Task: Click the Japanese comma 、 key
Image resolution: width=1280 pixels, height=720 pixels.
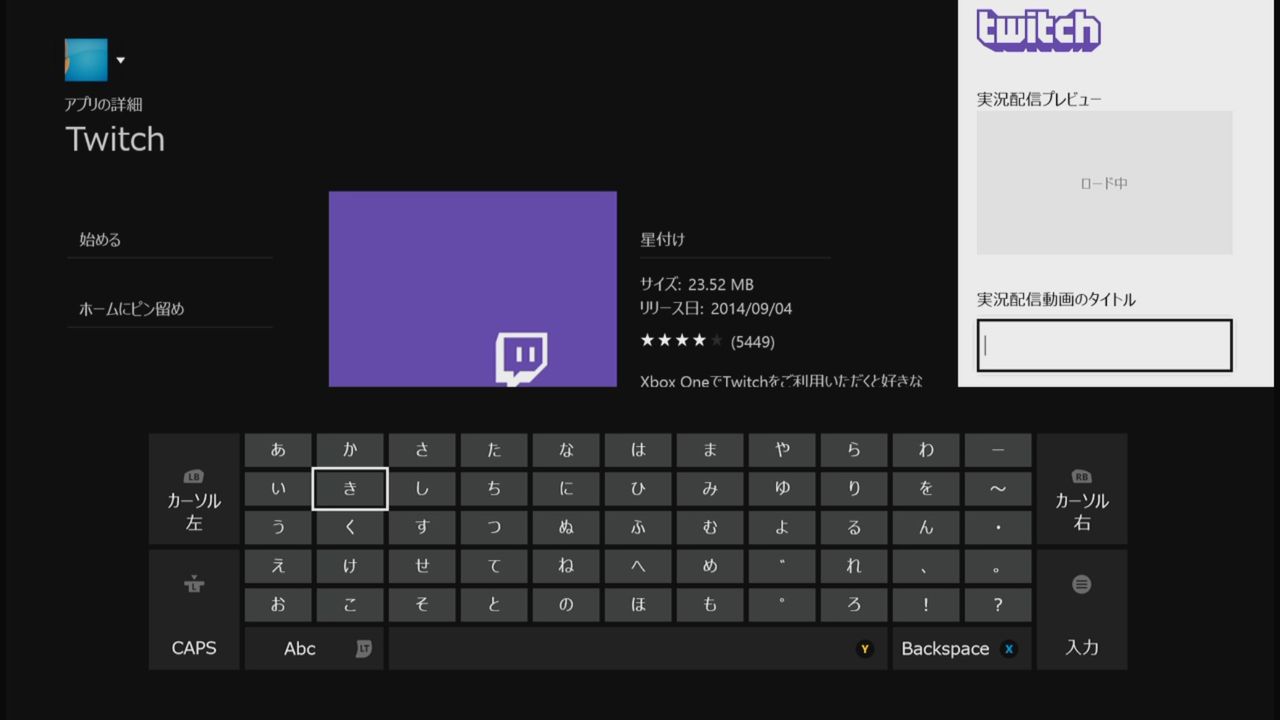Action: pos(926,566)
